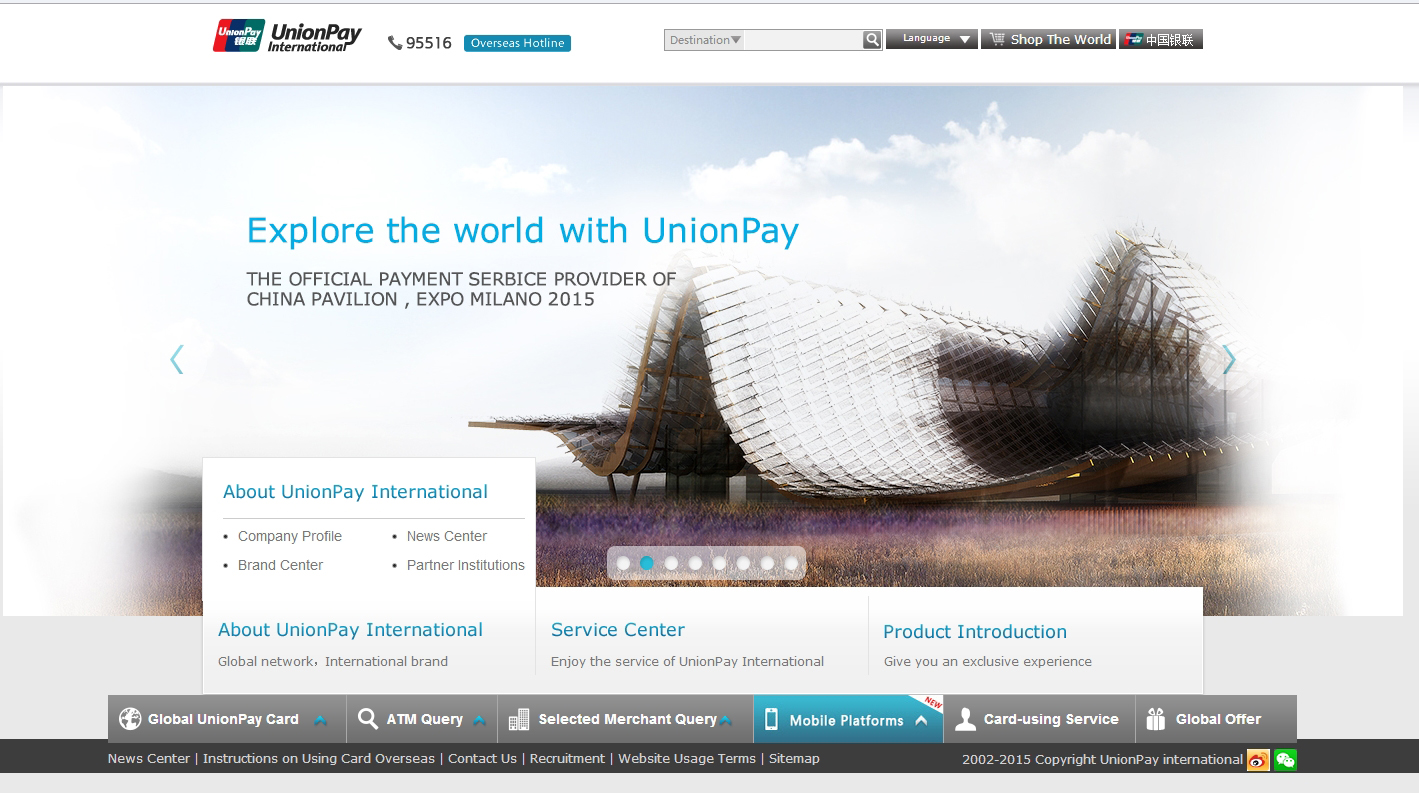Go to previous slide with left arrow
Screen dimensions: 1419x793
coord(177,359)
